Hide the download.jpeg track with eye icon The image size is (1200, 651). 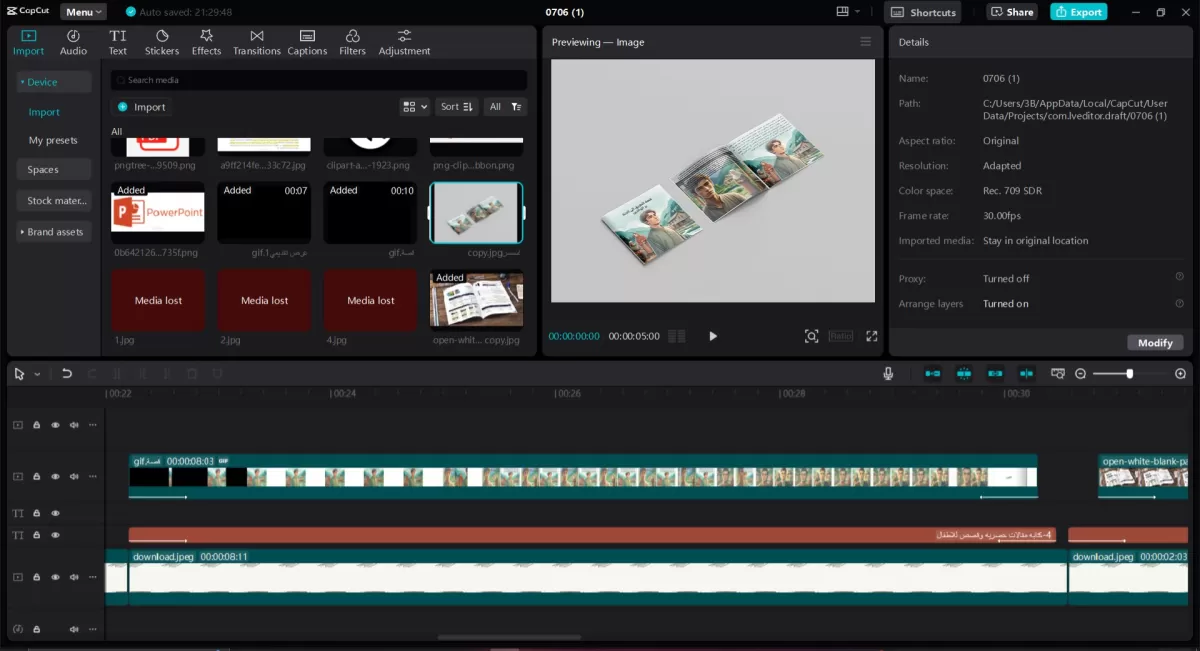[x=55, y=577]
